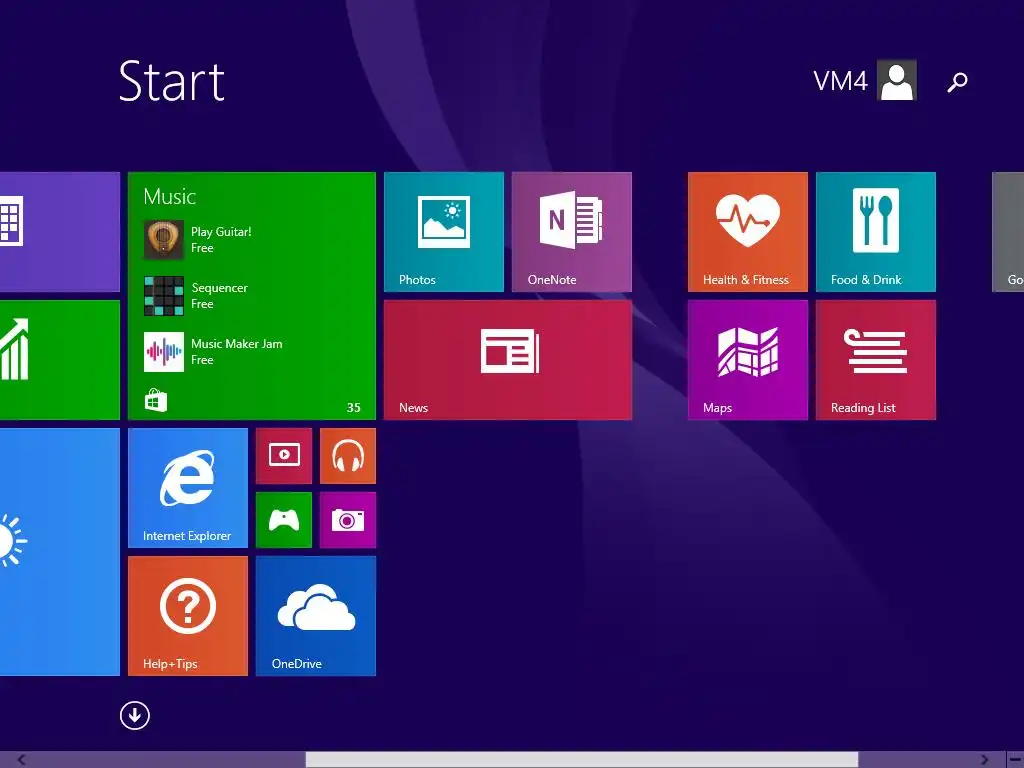Click the scrollbar right arrow
This screenshot has height=768, width=1024.
point(984,760)
